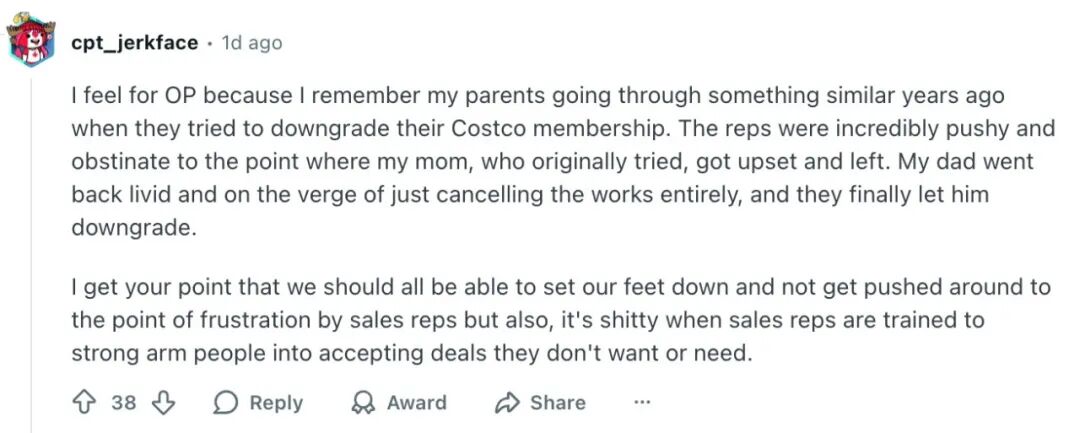Open the three-dot more options menu
Viewport: 1080px width, 433px height.
tap(642, 403)
